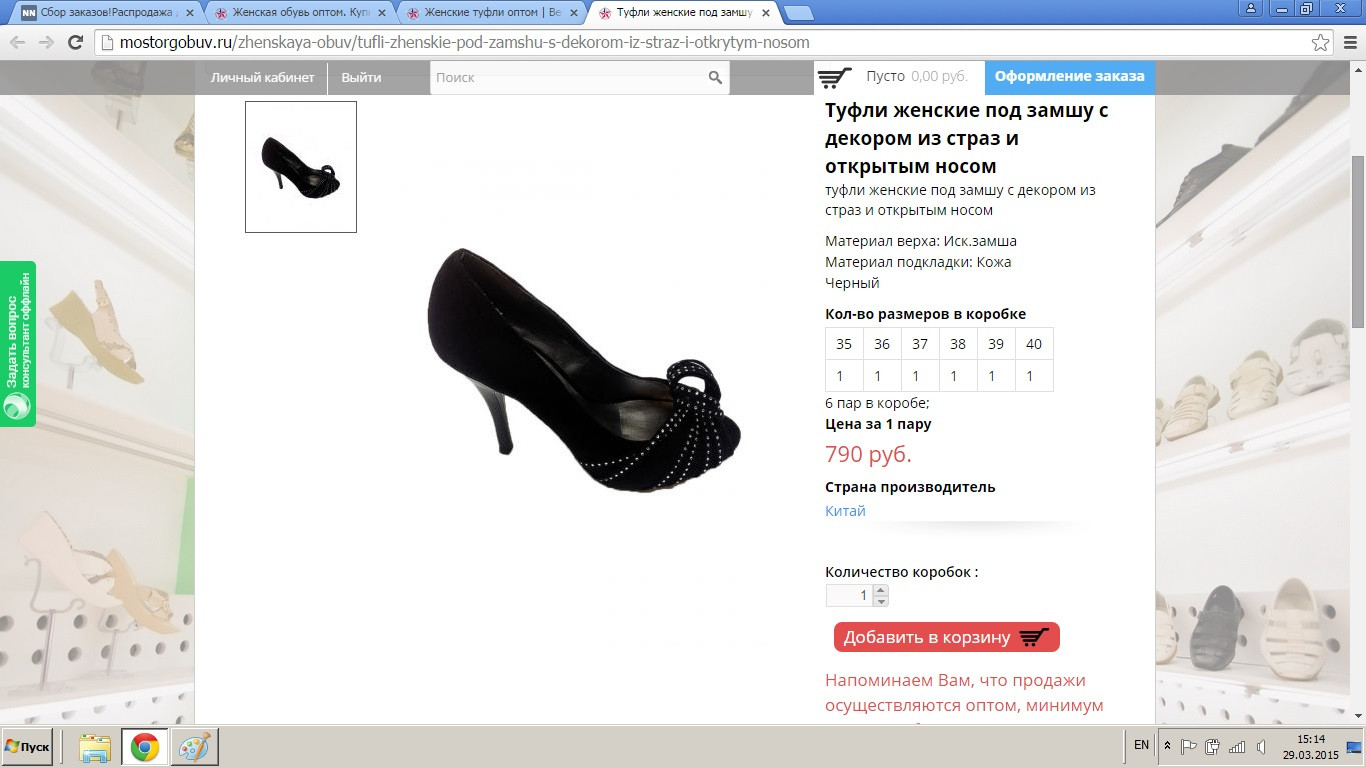The height and width of the screenshot is (768, 1366).
Task: Click the browser forward arrow
Action: click(x=46, y=42)
